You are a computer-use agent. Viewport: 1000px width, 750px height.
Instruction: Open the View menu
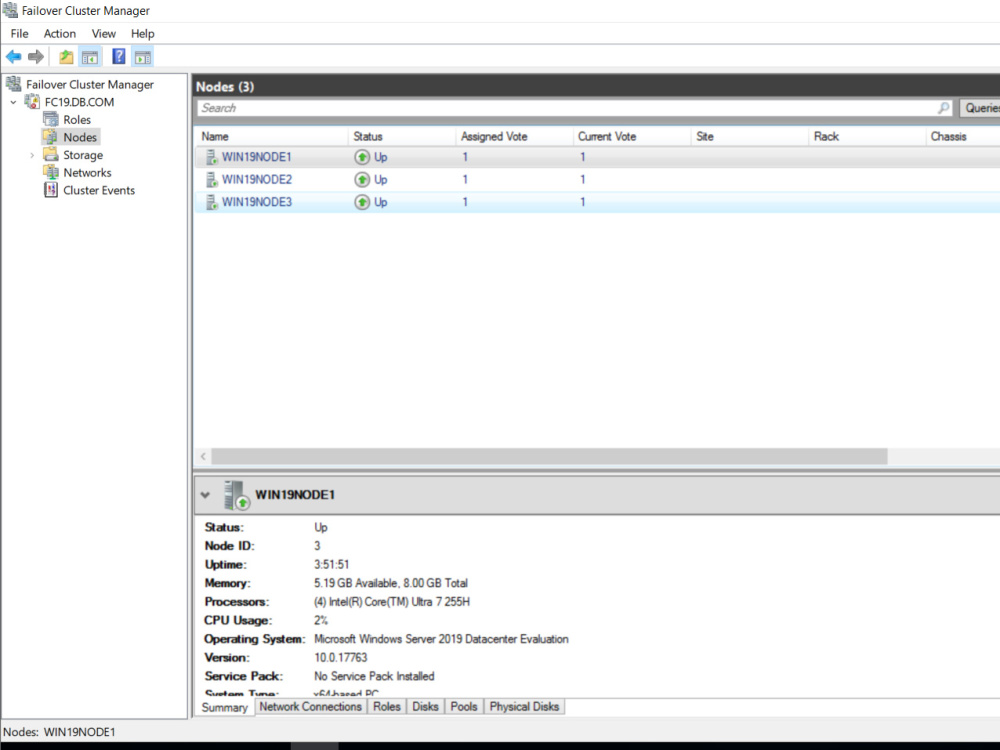click(103, 34)
